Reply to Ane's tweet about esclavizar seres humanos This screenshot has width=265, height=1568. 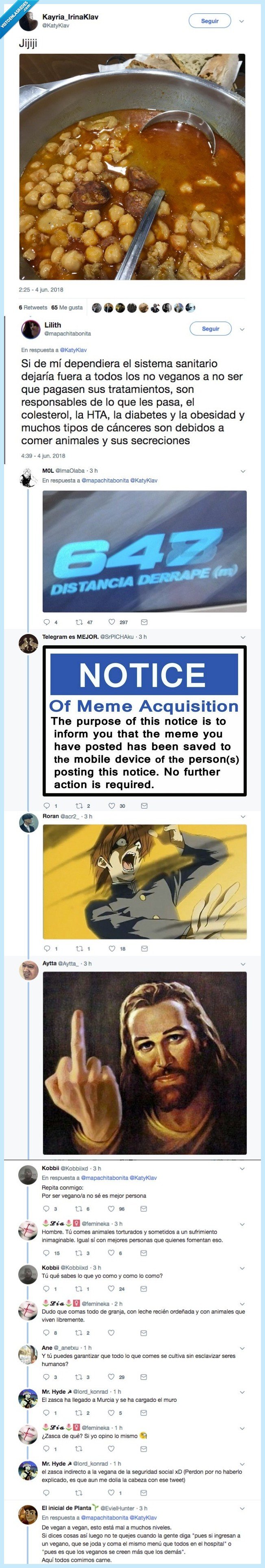tap(47, 1377)
